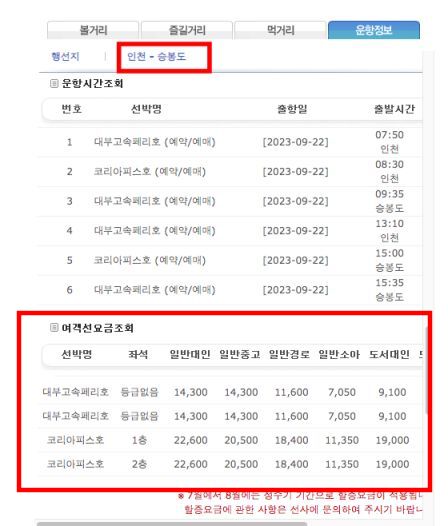Click the 여객선요금조회 section icon

tap(54, 327)
